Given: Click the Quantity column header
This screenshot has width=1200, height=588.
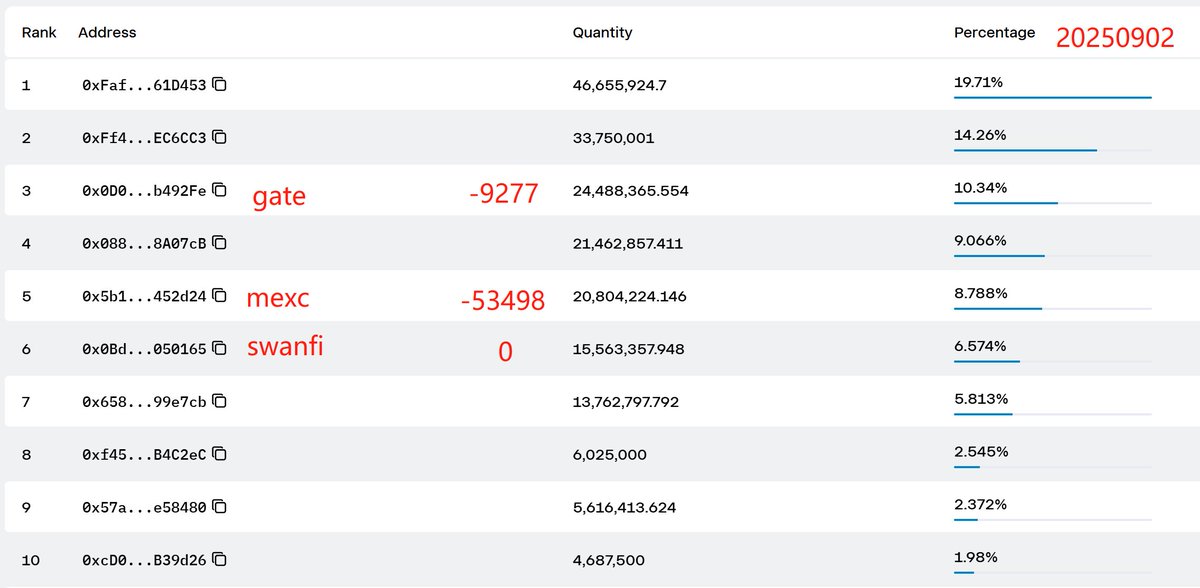Looking at the screenshot, I should pos(602,33).
